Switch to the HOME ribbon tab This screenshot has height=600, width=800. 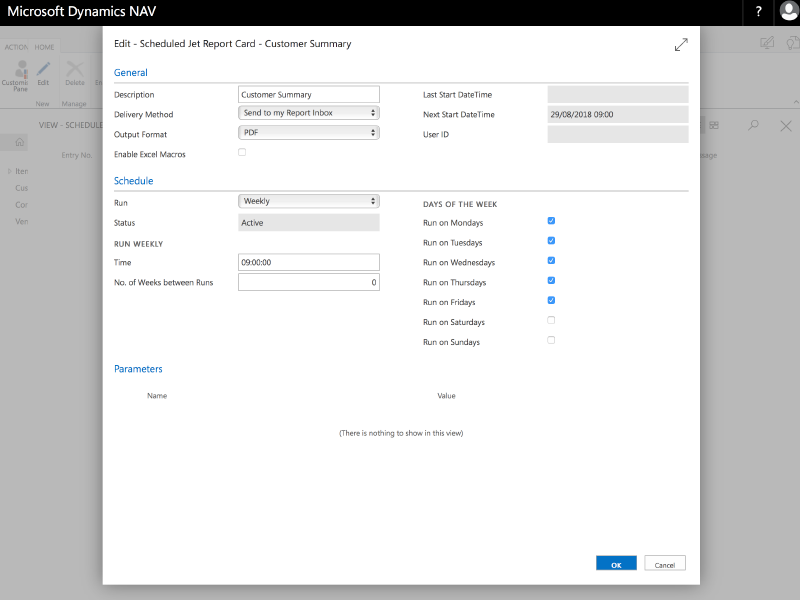[x=44, y=47]
